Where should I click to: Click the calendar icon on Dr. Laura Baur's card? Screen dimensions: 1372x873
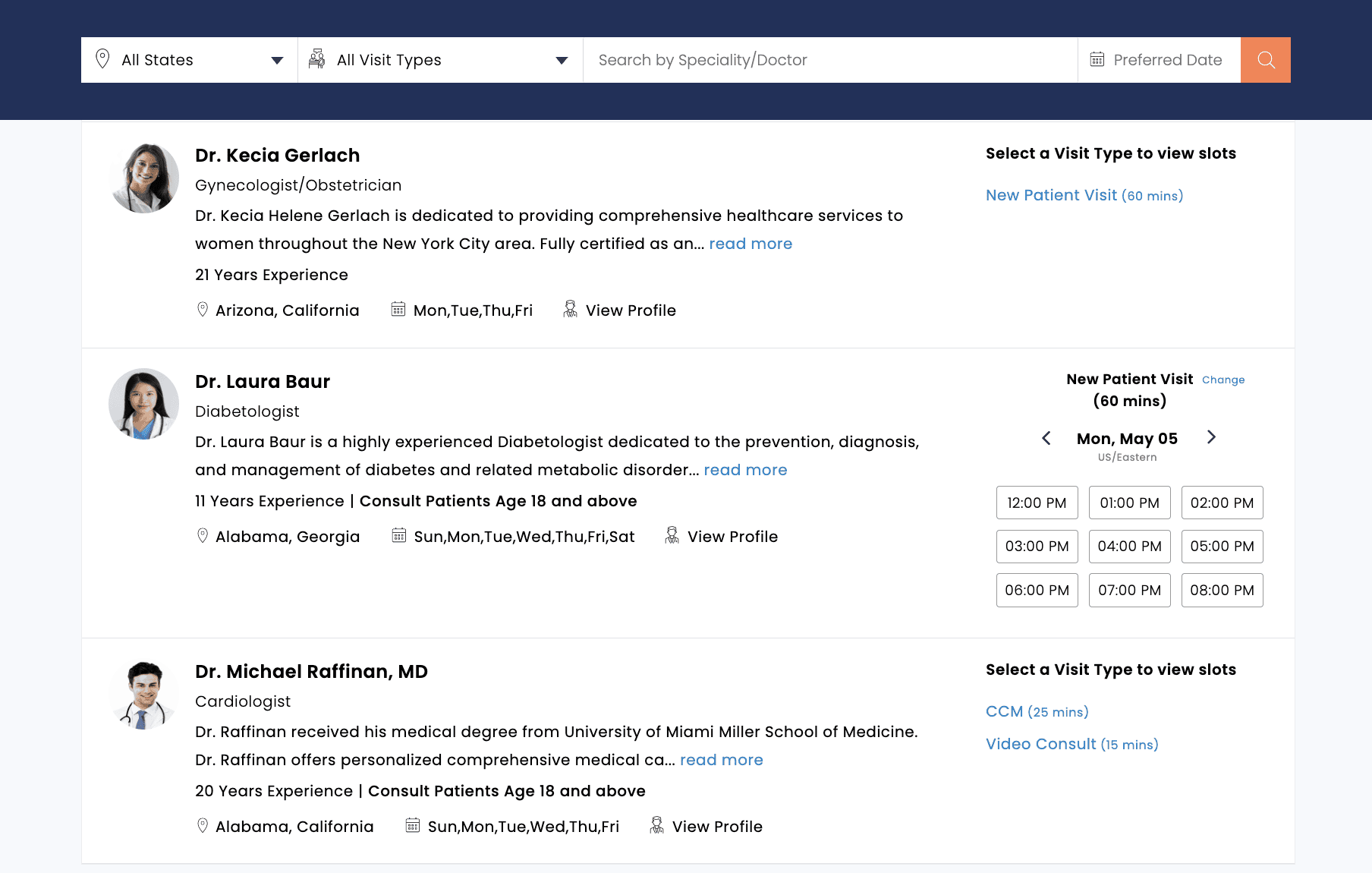[x=398, y=535]
